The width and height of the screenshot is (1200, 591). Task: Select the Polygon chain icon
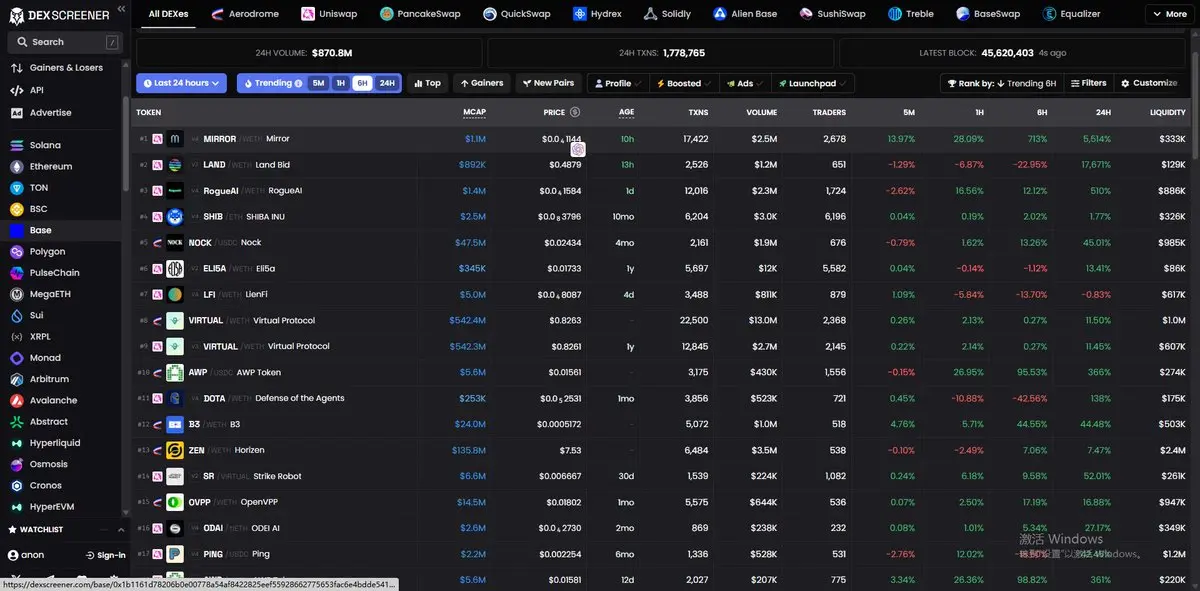(x=16, y=252)
